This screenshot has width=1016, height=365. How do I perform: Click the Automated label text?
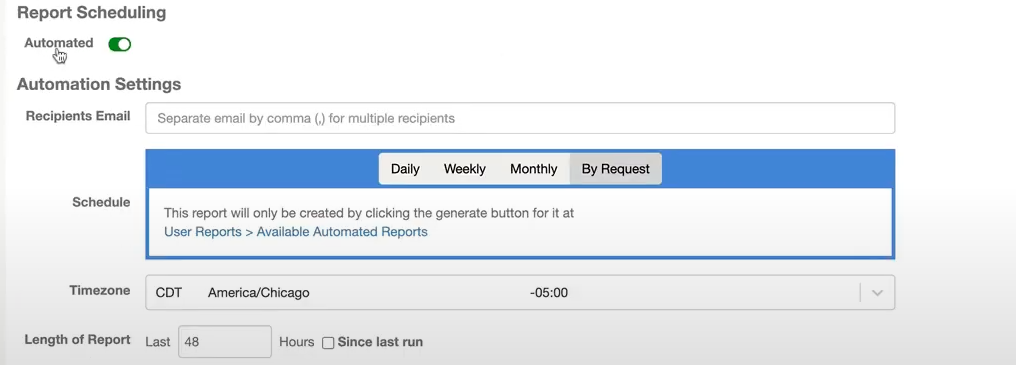[x=59, y=43]
